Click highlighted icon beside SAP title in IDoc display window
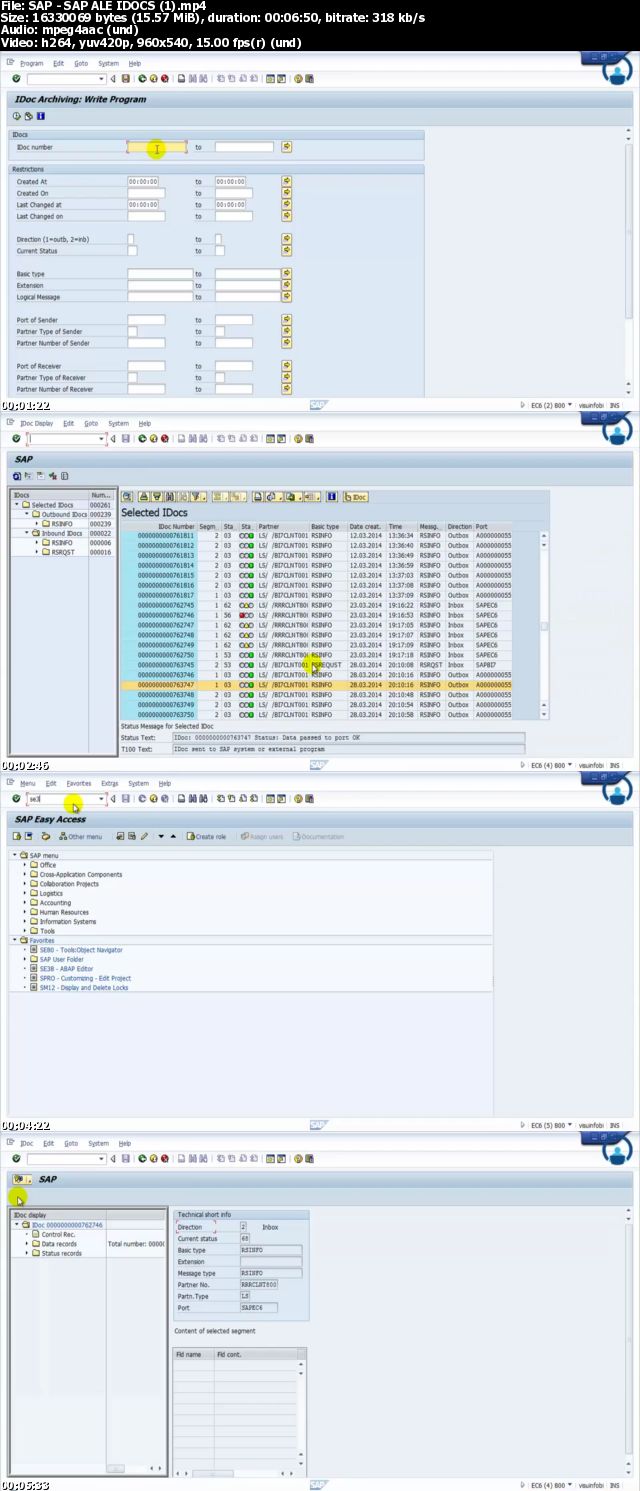 point(20,1179)
